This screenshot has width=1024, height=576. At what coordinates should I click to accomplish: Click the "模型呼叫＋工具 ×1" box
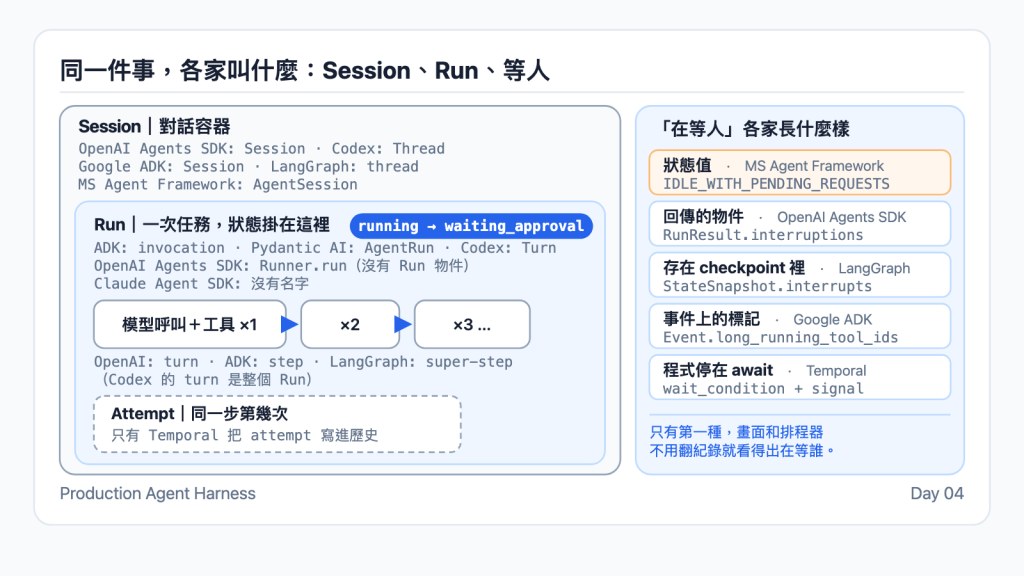click(190, 324)
